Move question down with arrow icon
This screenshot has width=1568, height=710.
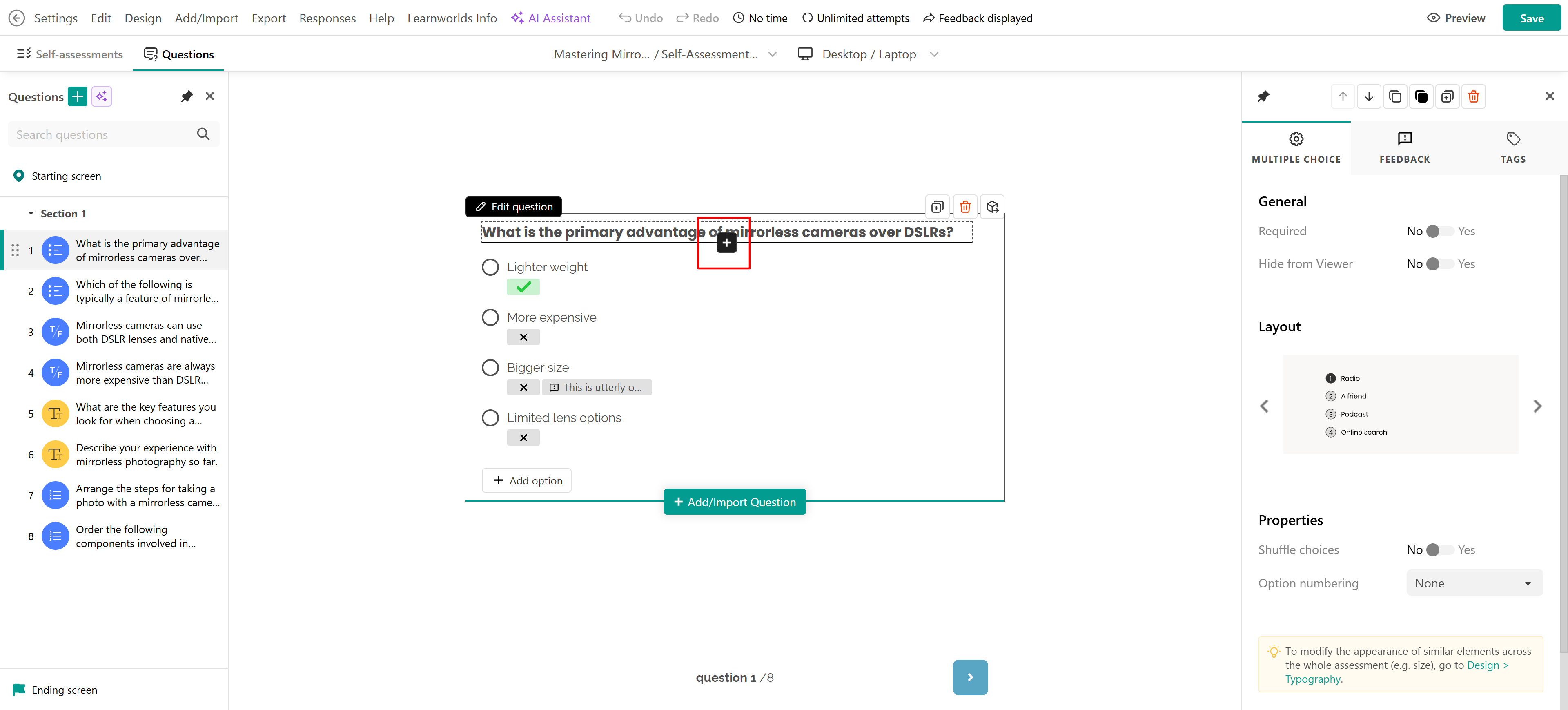click(1368, 96)
